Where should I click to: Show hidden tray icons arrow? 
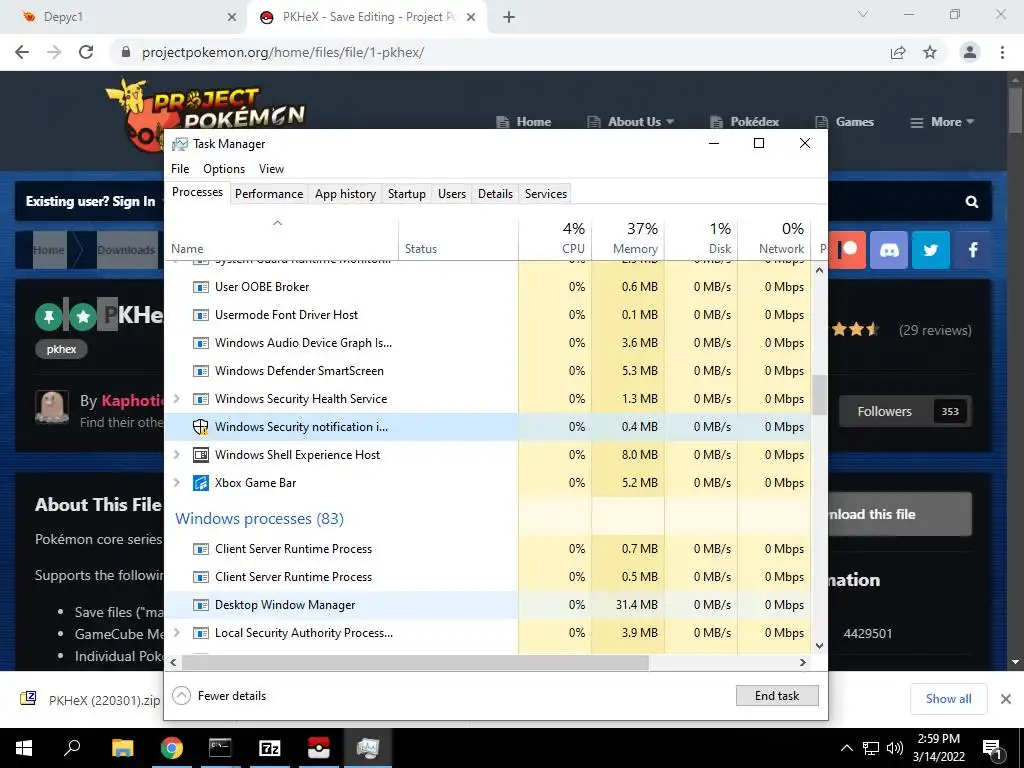pos(846,748)
